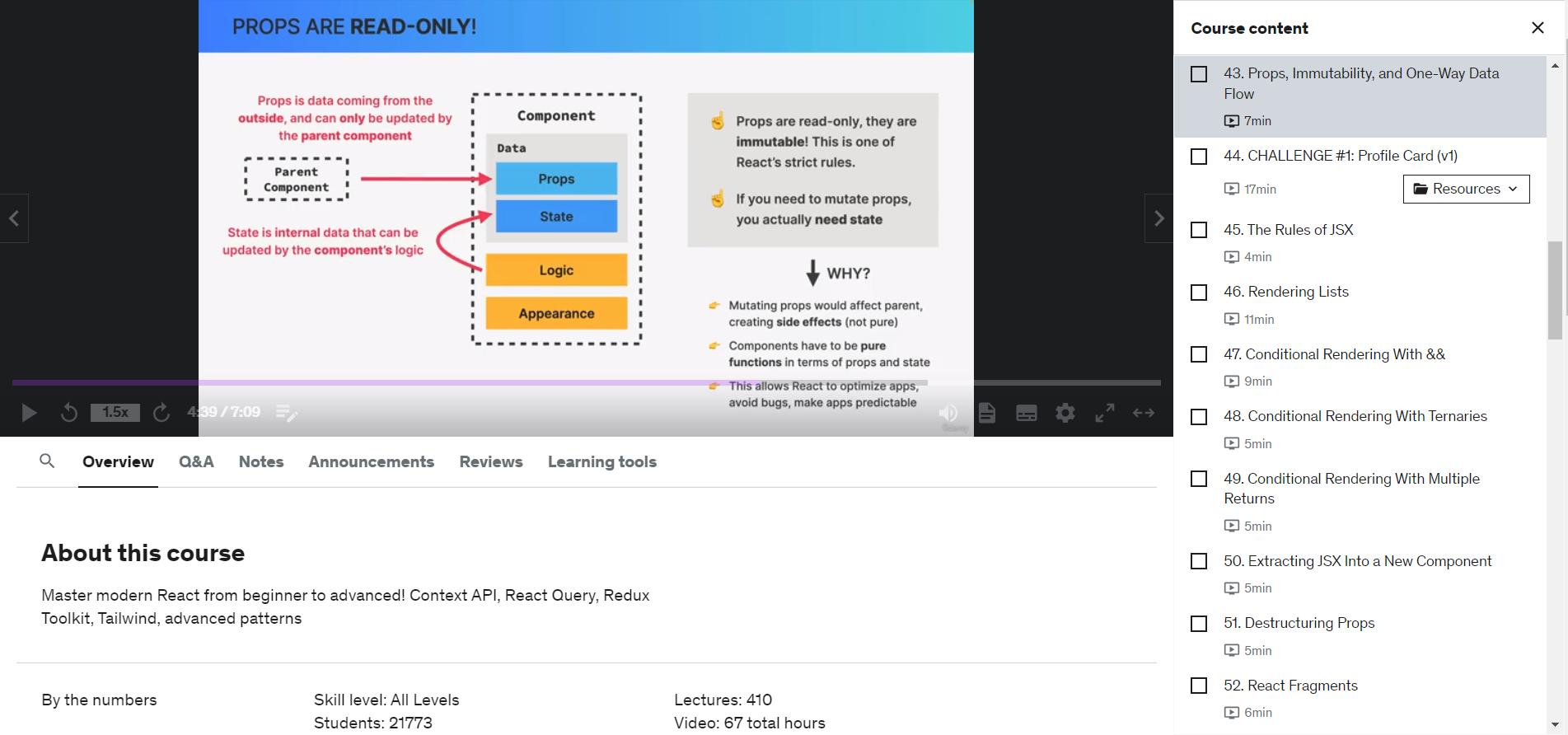The image size is (1568, 735).
Task: Tick the checkbox for 51. Destructuring Props
Action: click(1199, 624)
